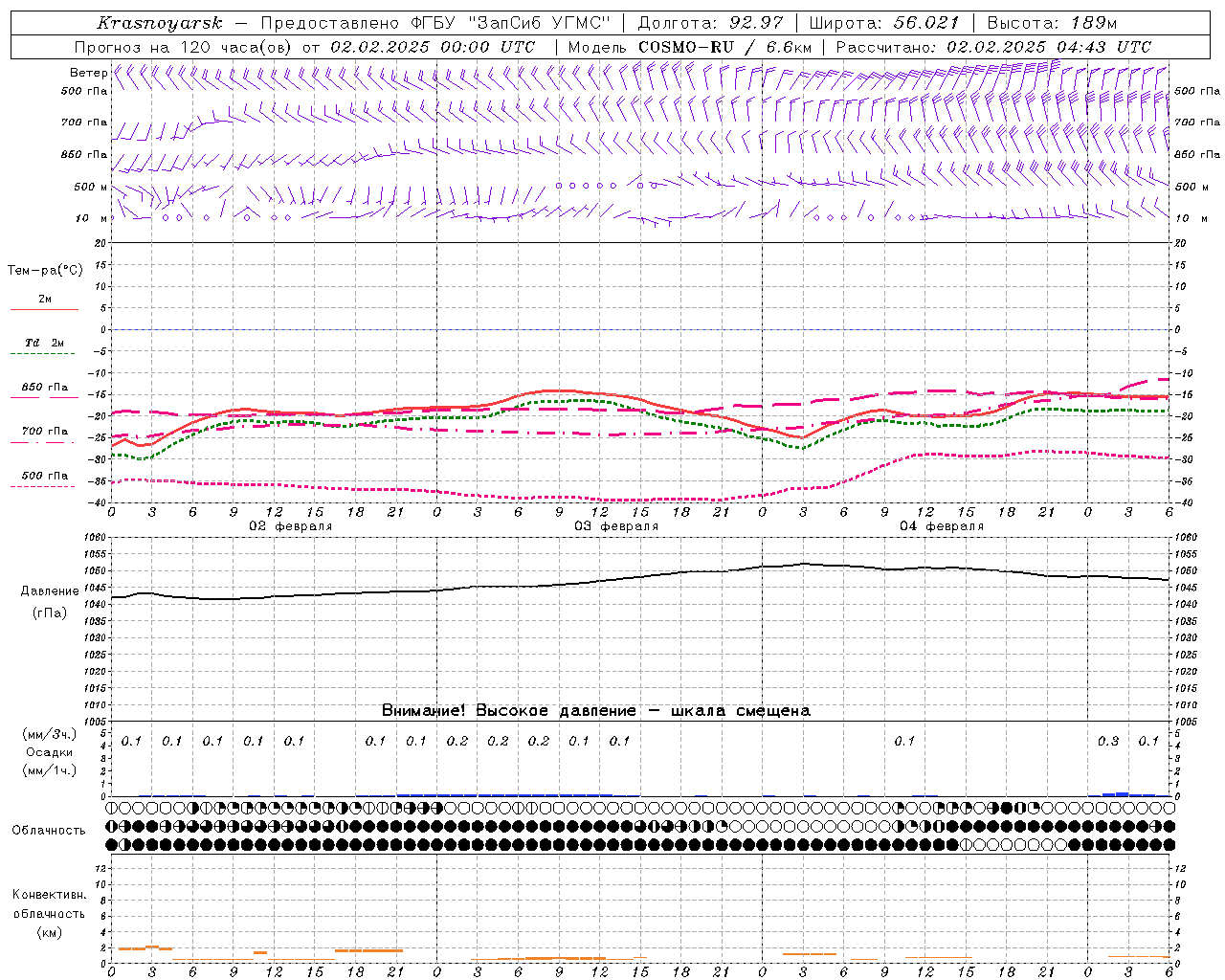
Task: Click the '2м' temperature legend entry
Action: (45, 299)
